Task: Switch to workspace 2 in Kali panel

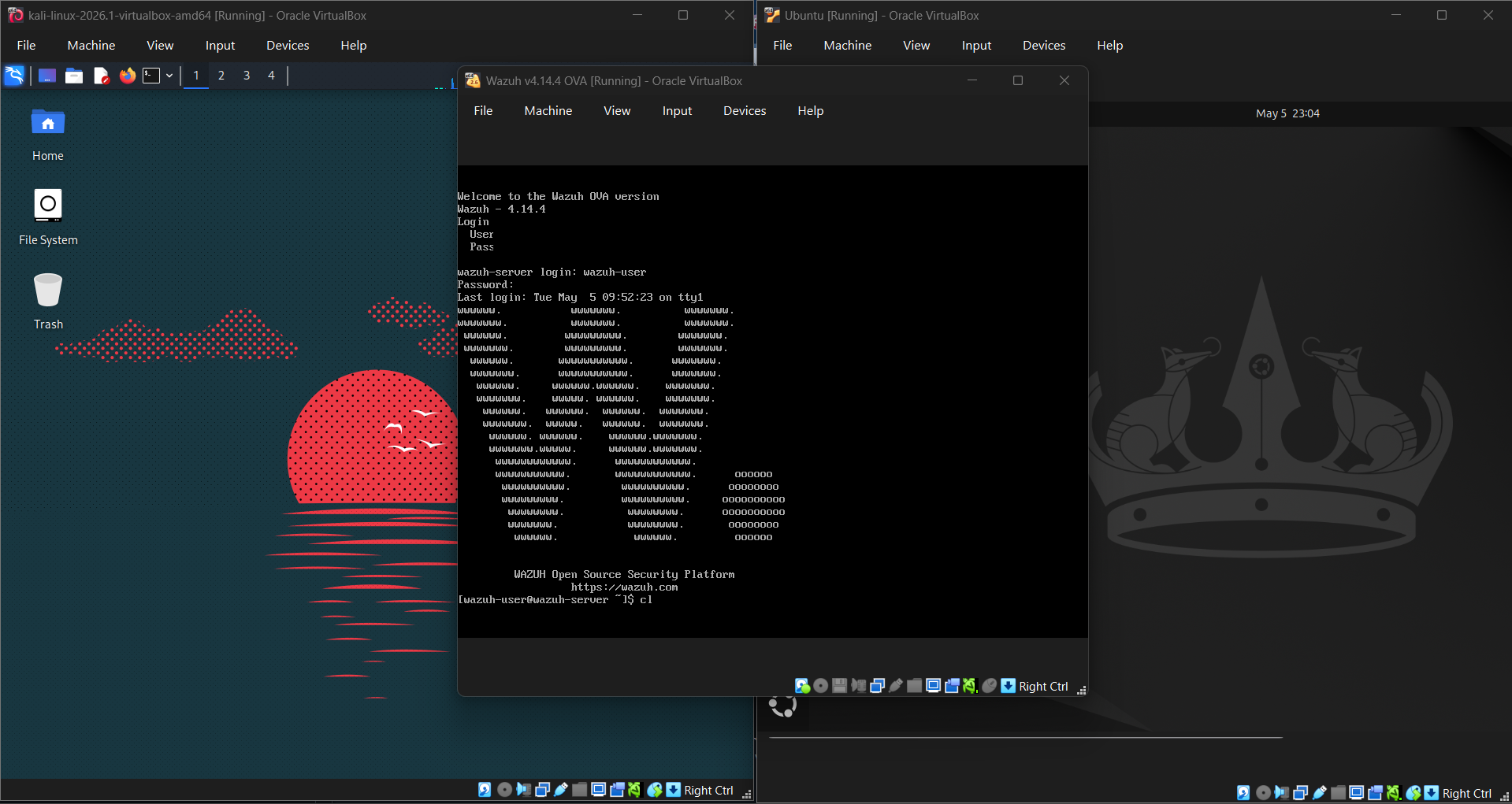Action: click(x=221, y=76)
